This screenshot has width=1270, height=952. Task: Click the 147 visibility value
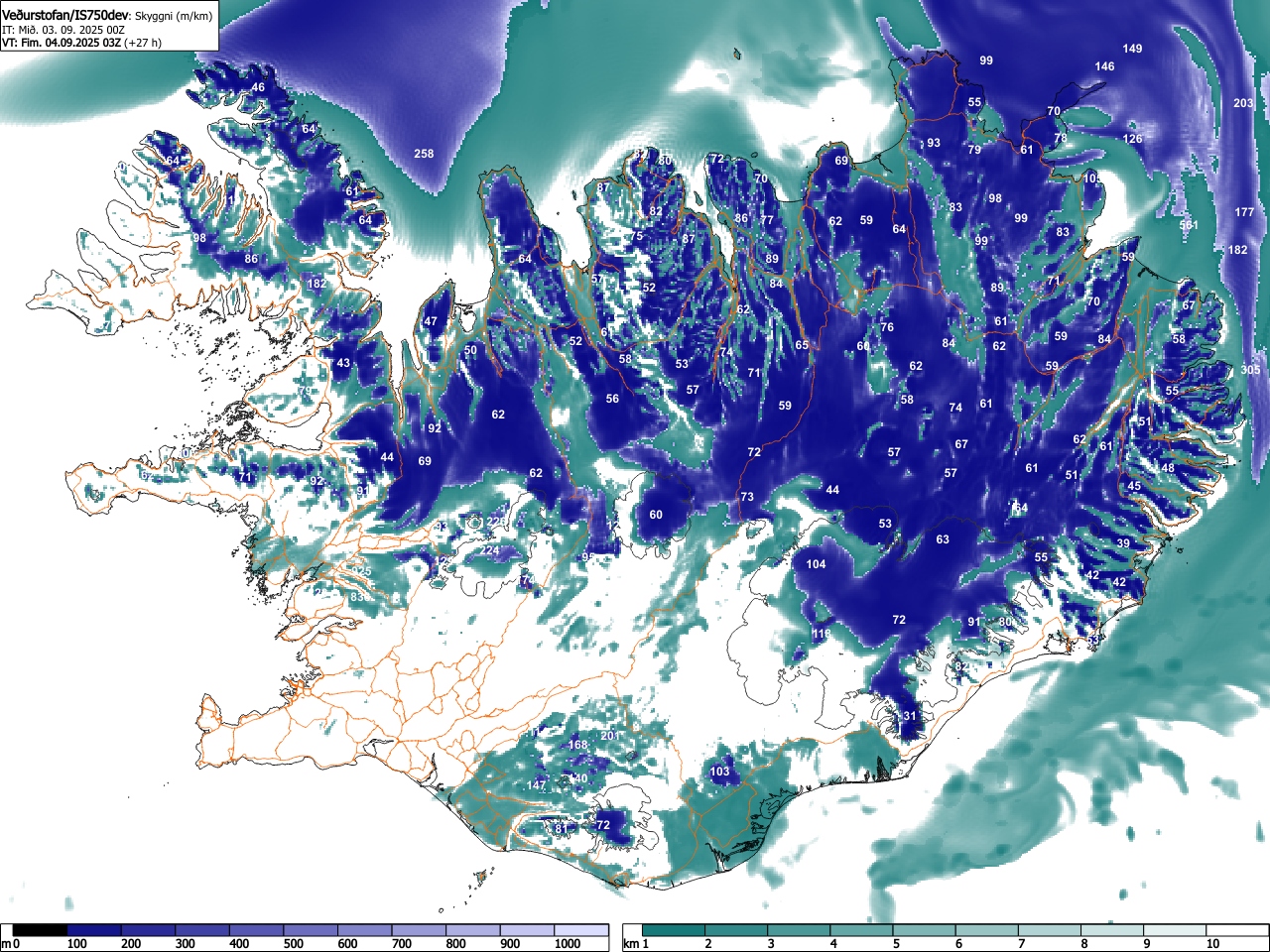(537, 785)
